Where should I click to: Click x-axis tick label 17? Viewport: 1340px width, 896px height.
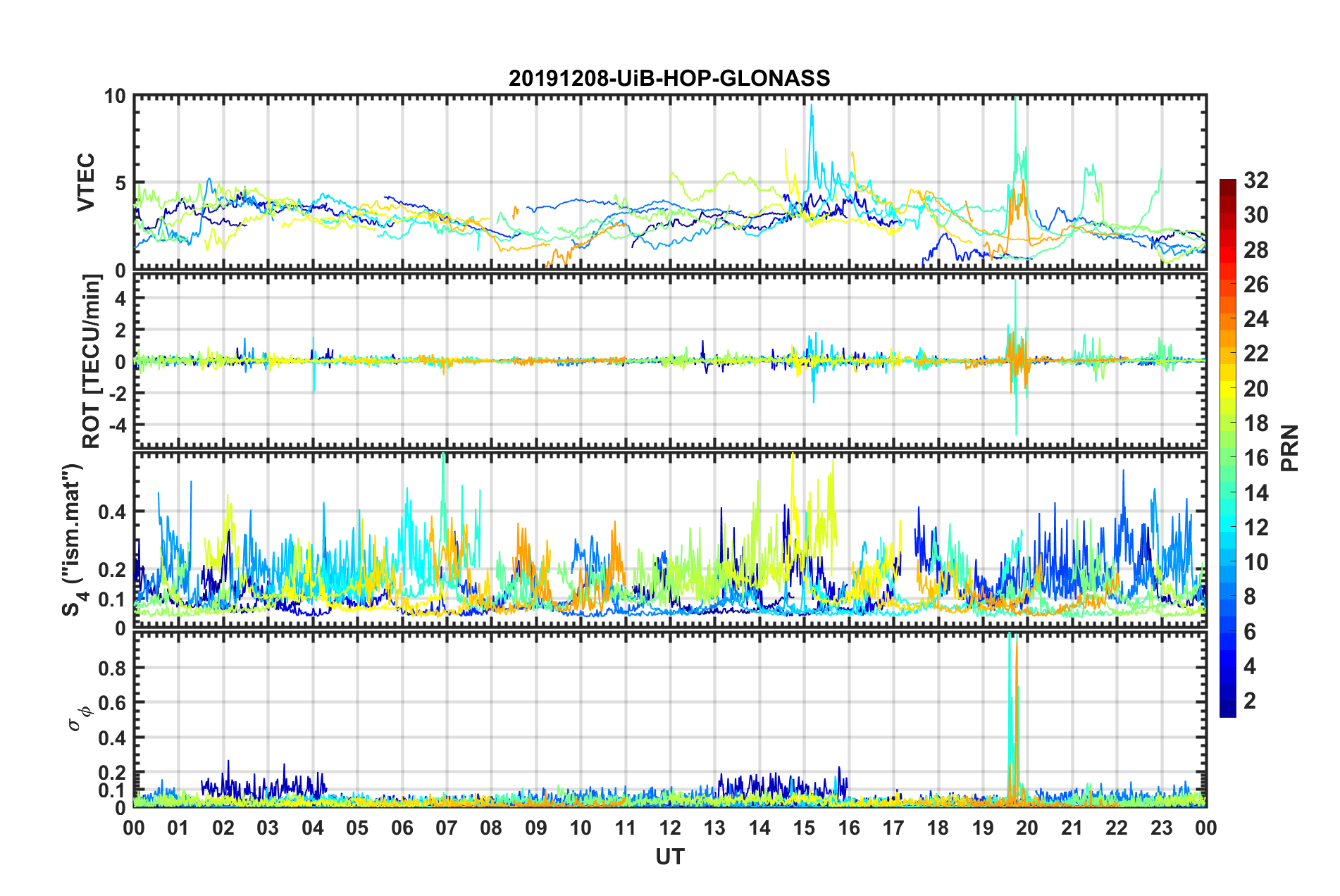tap(893, 828)
